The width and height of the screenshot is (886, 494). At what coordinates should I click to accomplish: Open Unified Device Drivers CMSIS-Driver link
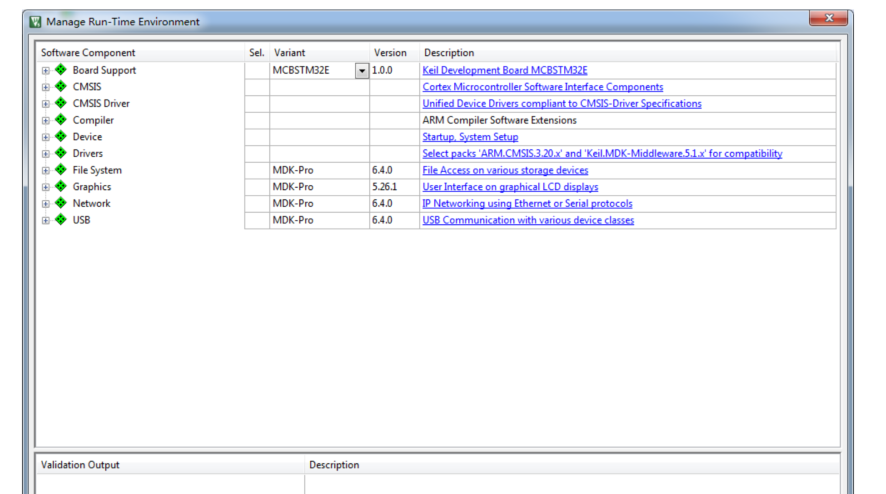(562, 103)
